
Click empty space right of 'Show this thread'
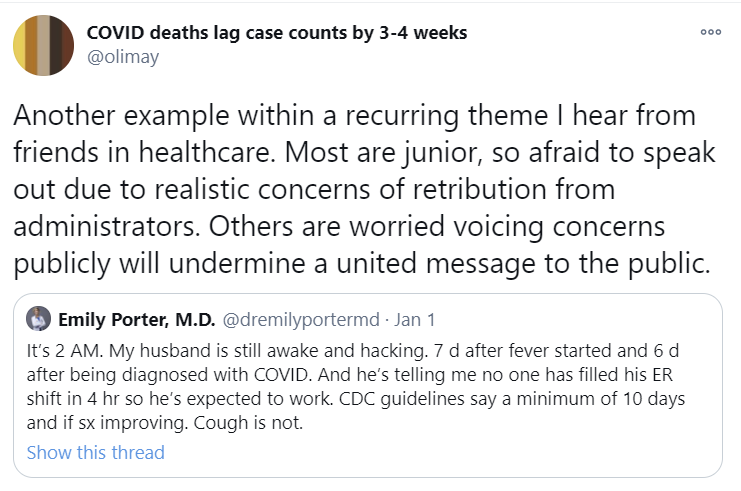[450, 452]
